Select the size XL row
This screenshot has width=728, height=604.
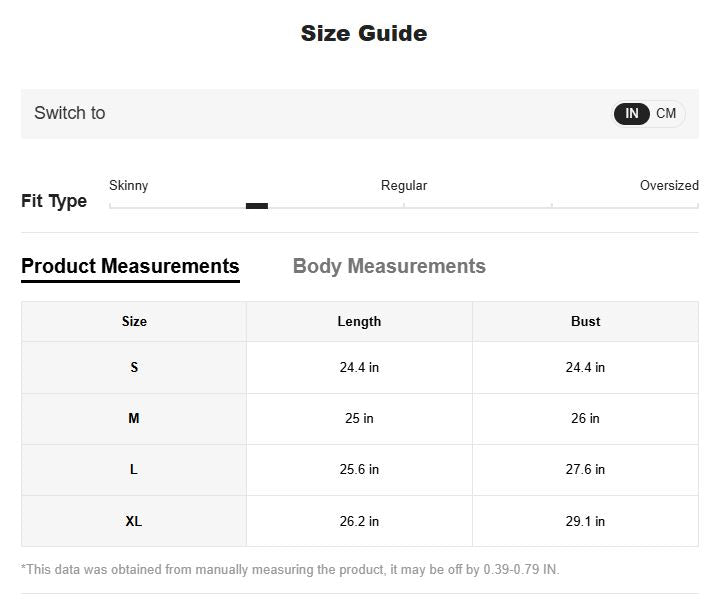pyautogui.click(x=134, y=521)
